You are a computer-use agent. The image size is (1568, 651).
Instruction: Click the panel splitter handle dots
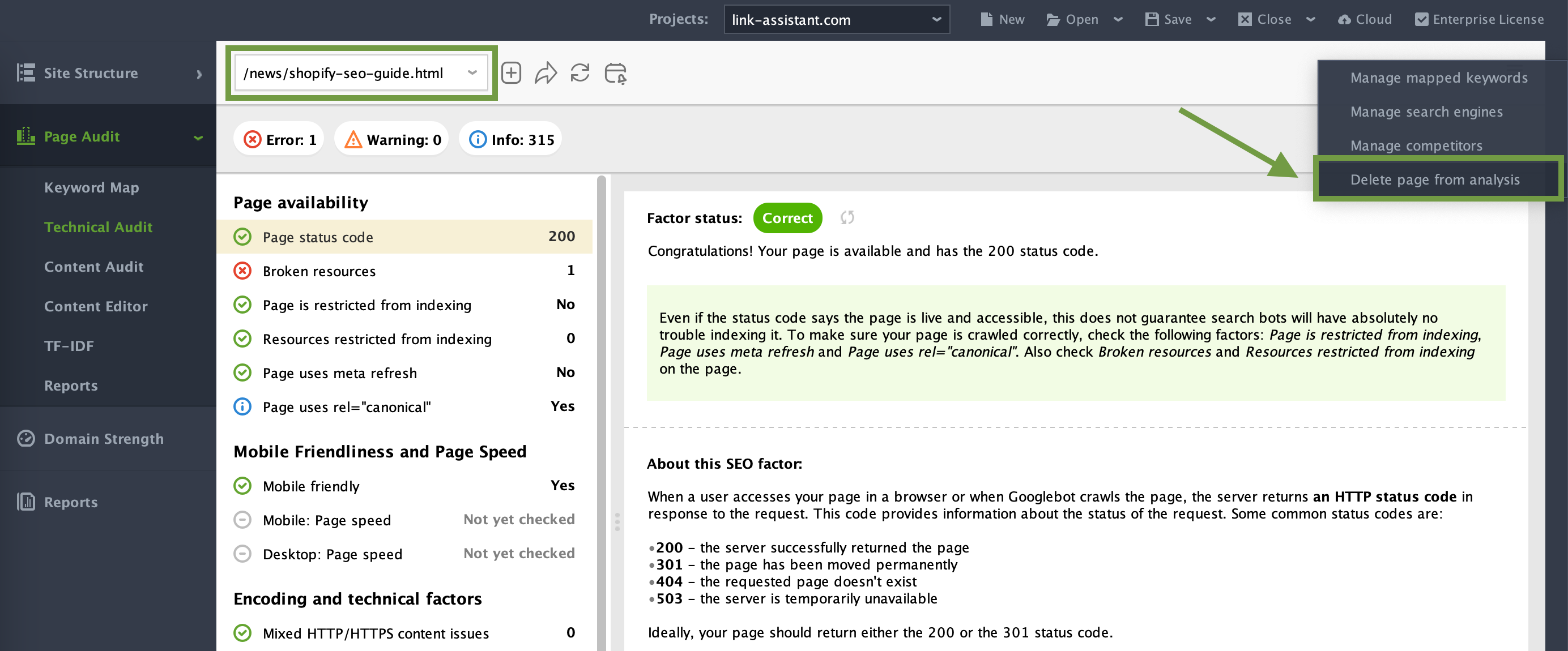(617, 521)
